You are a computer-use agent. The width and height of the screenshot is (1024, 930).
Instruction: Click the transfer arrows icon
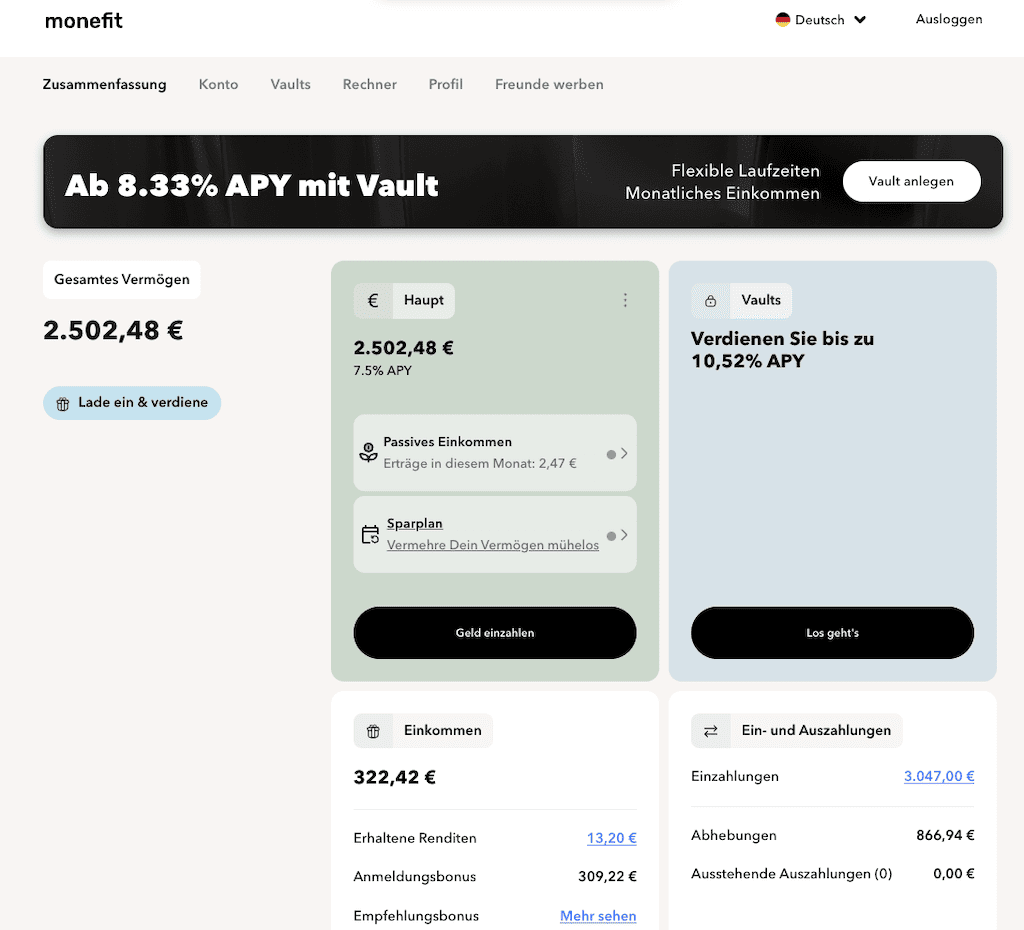pos(711,731)
